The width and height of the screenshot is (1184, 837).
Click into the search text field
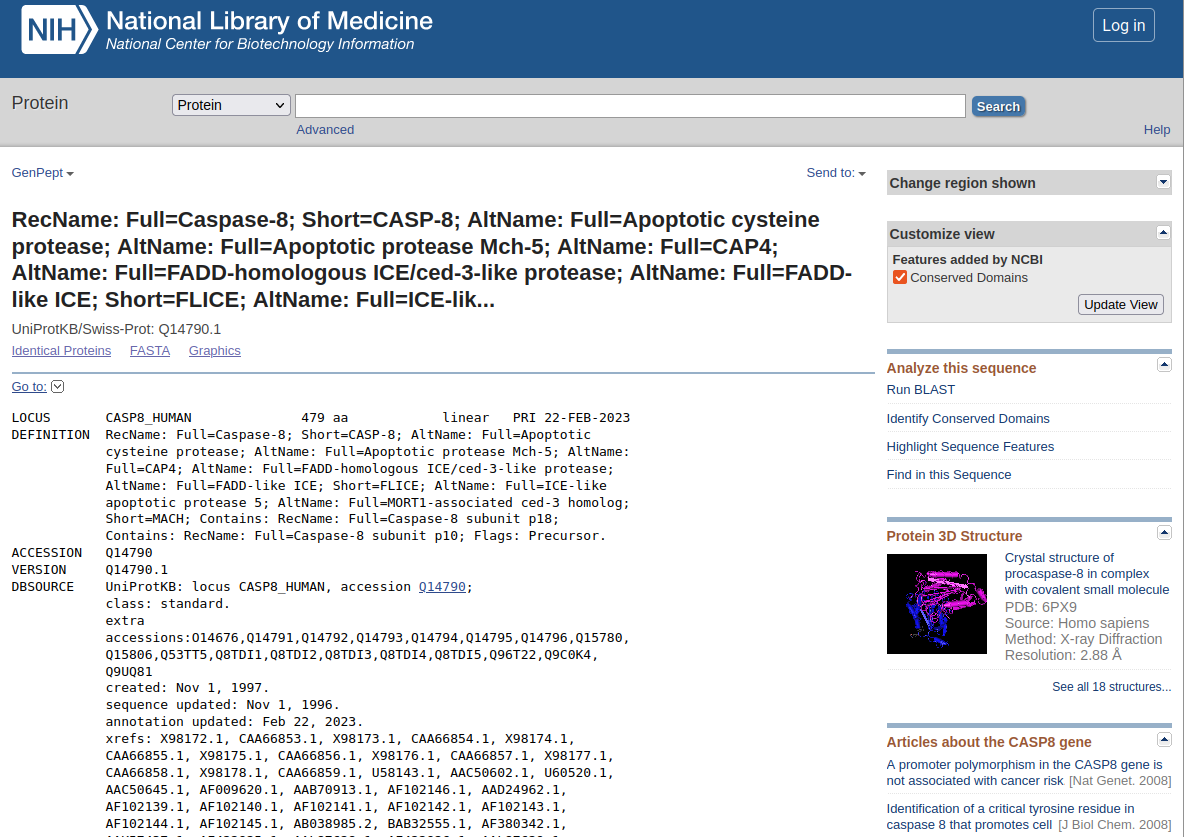coord(630,106)
